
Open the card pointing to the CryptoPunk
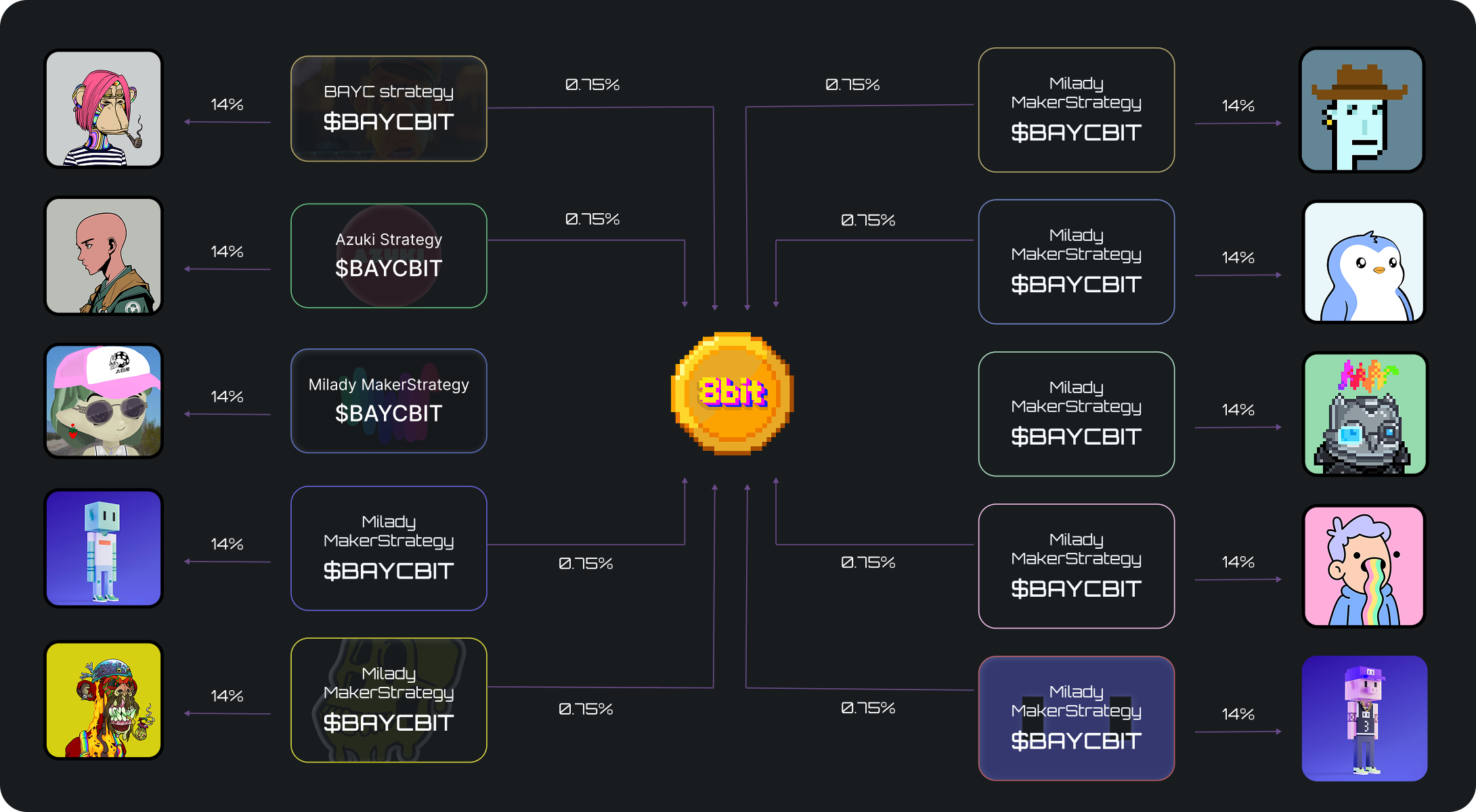coord(1076,110)
